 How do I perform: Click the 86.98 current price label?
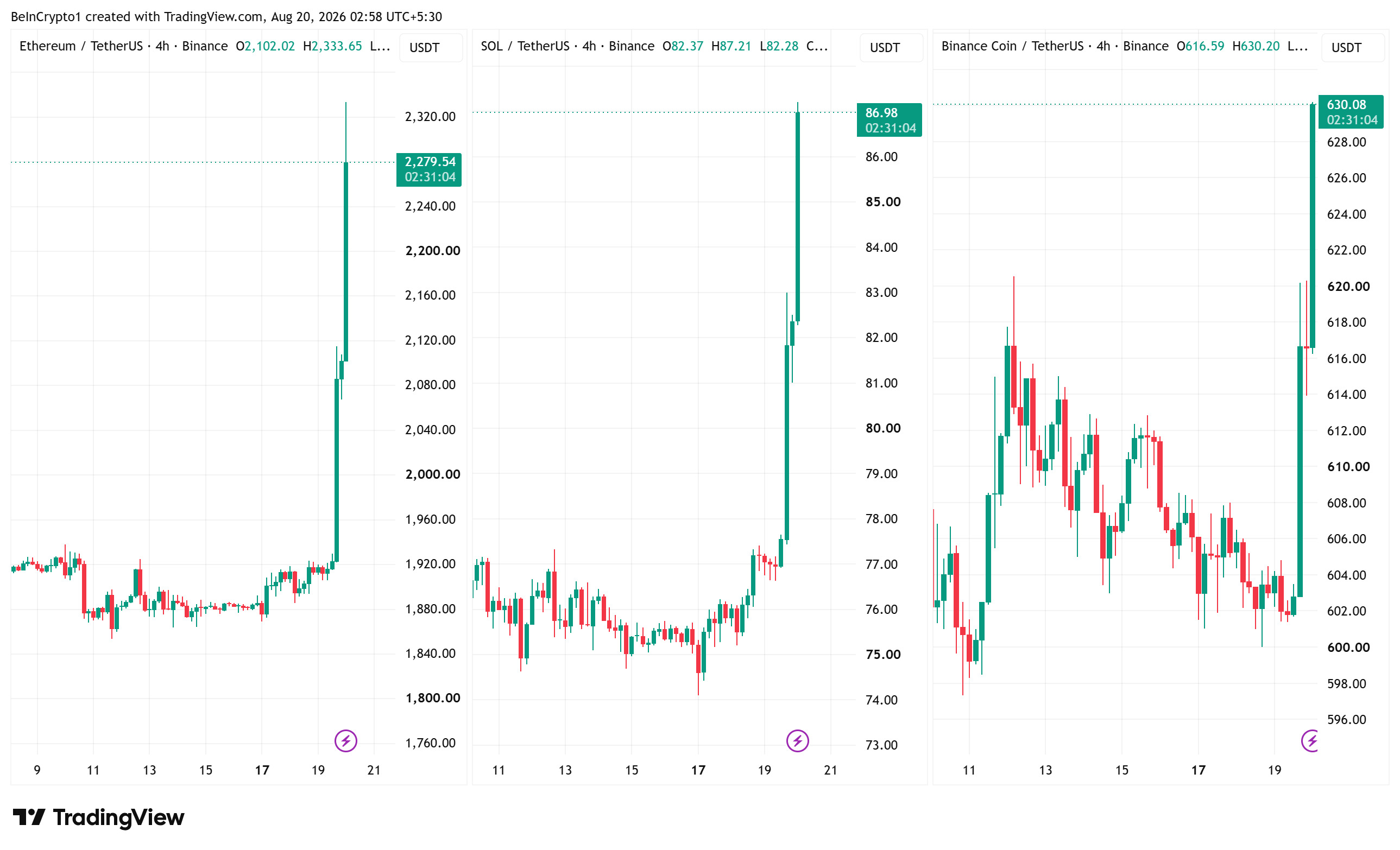[x=889, y=120]
